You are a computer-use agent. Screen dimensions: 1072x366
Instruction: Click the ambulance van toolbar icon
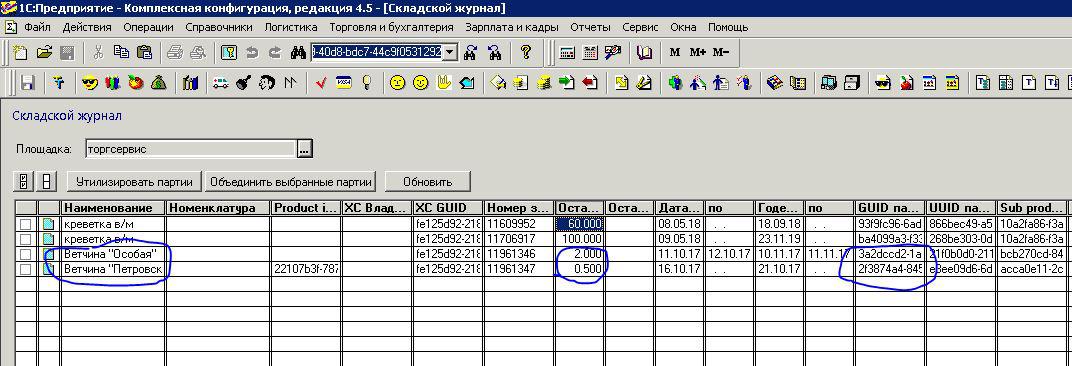click(x=220, y=83)
